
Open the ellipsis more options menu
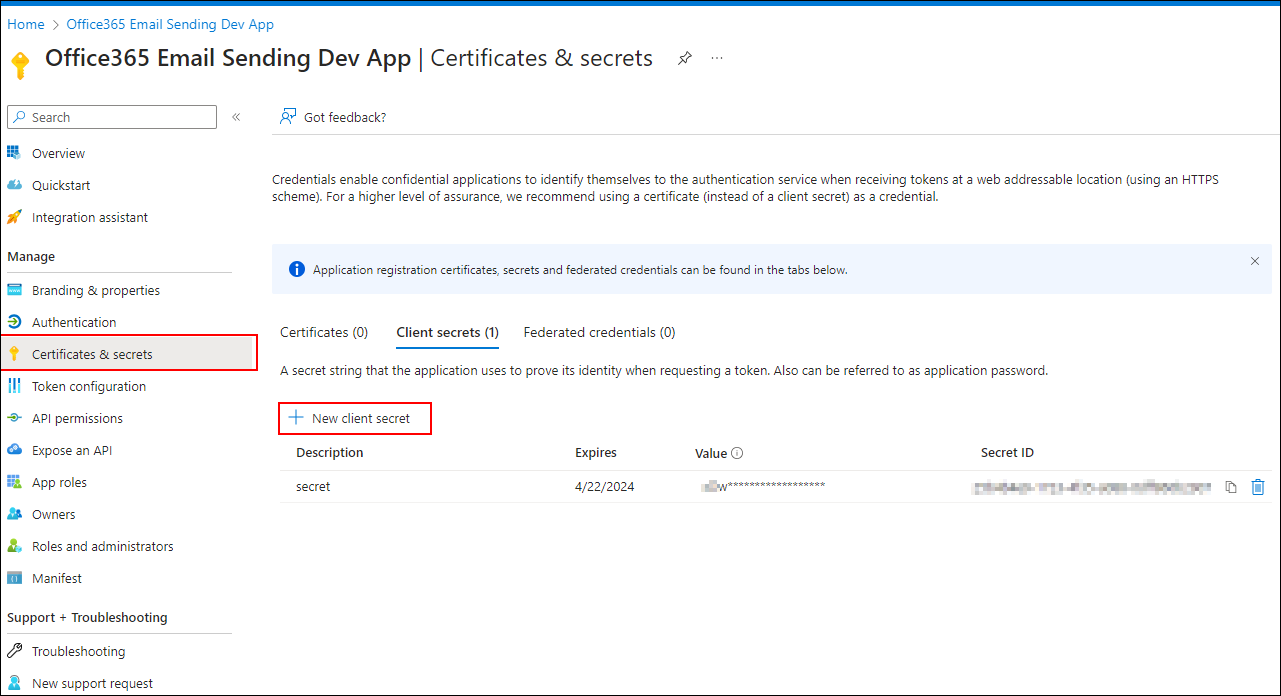[x=717, y=59]
